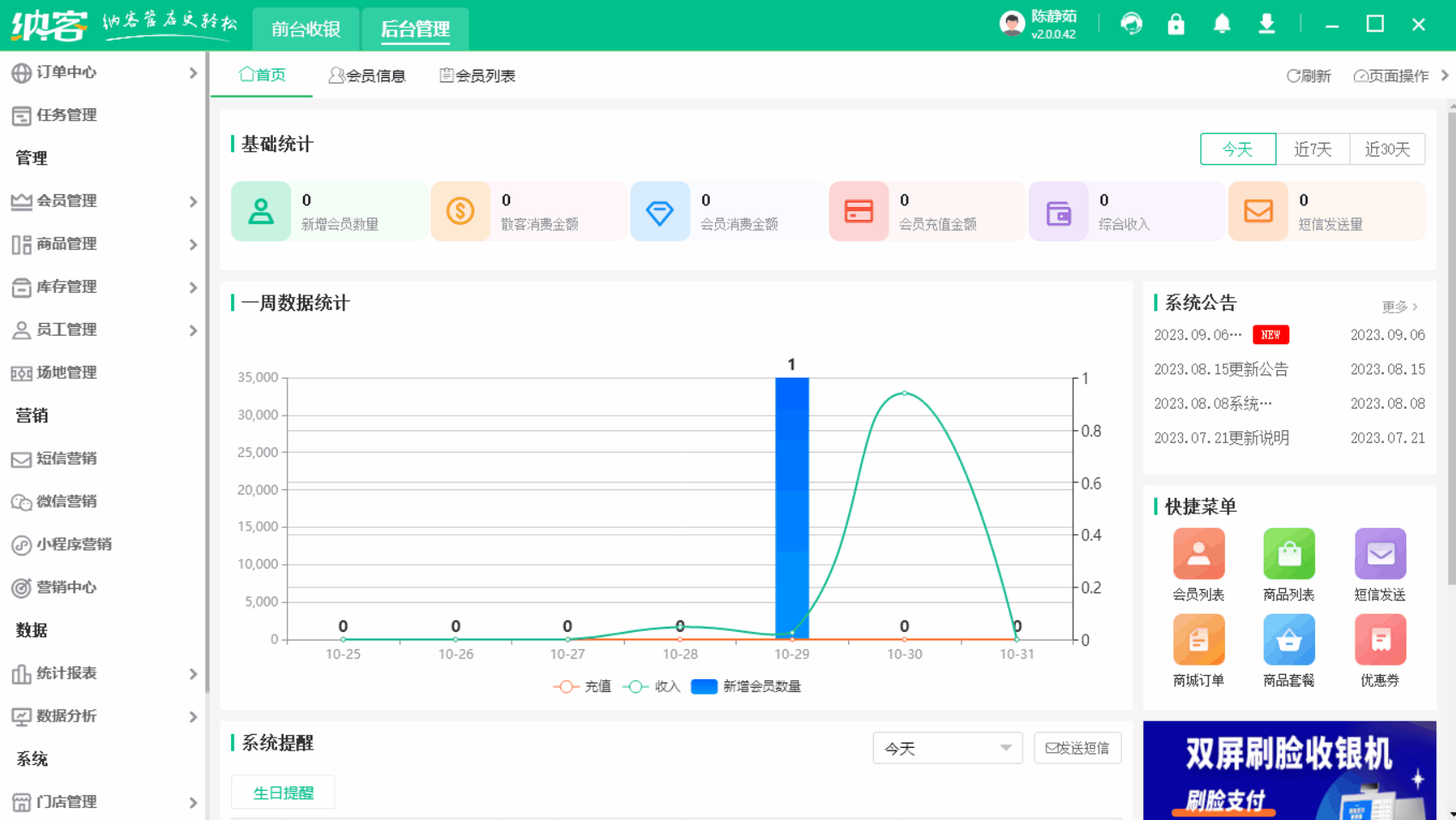
Task: Switch to the 近7天 statistics filter
Action: [1313, 149]
